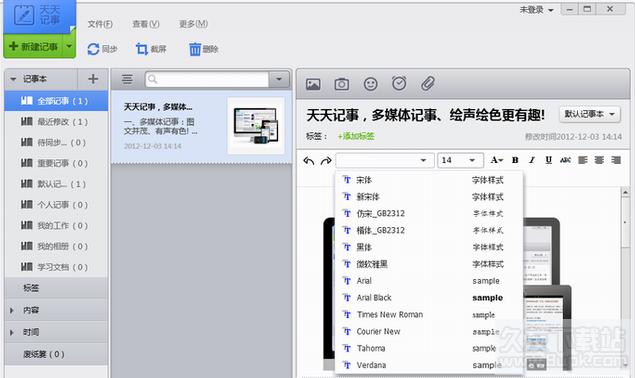
Task: Choose 微软雅黑 font from list
Action: (x=429, y=264)
